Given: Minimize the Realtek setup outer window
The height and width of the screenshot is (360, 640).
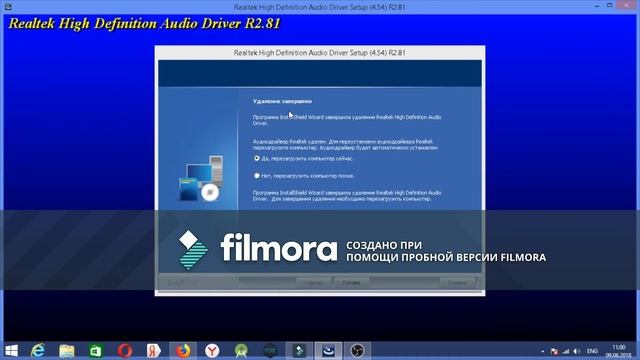Looking at the screenshot, I should coord(597,6).
